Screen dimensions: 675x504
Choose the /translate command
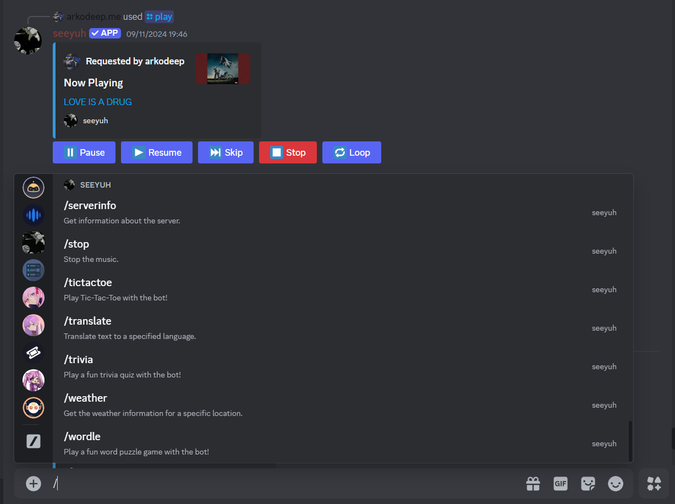342,328
